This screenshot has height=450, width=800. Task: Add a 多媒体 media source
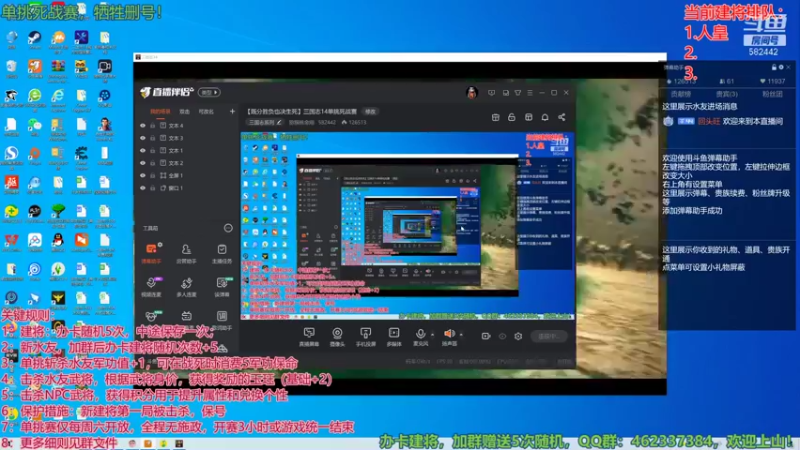click(394, 337)
